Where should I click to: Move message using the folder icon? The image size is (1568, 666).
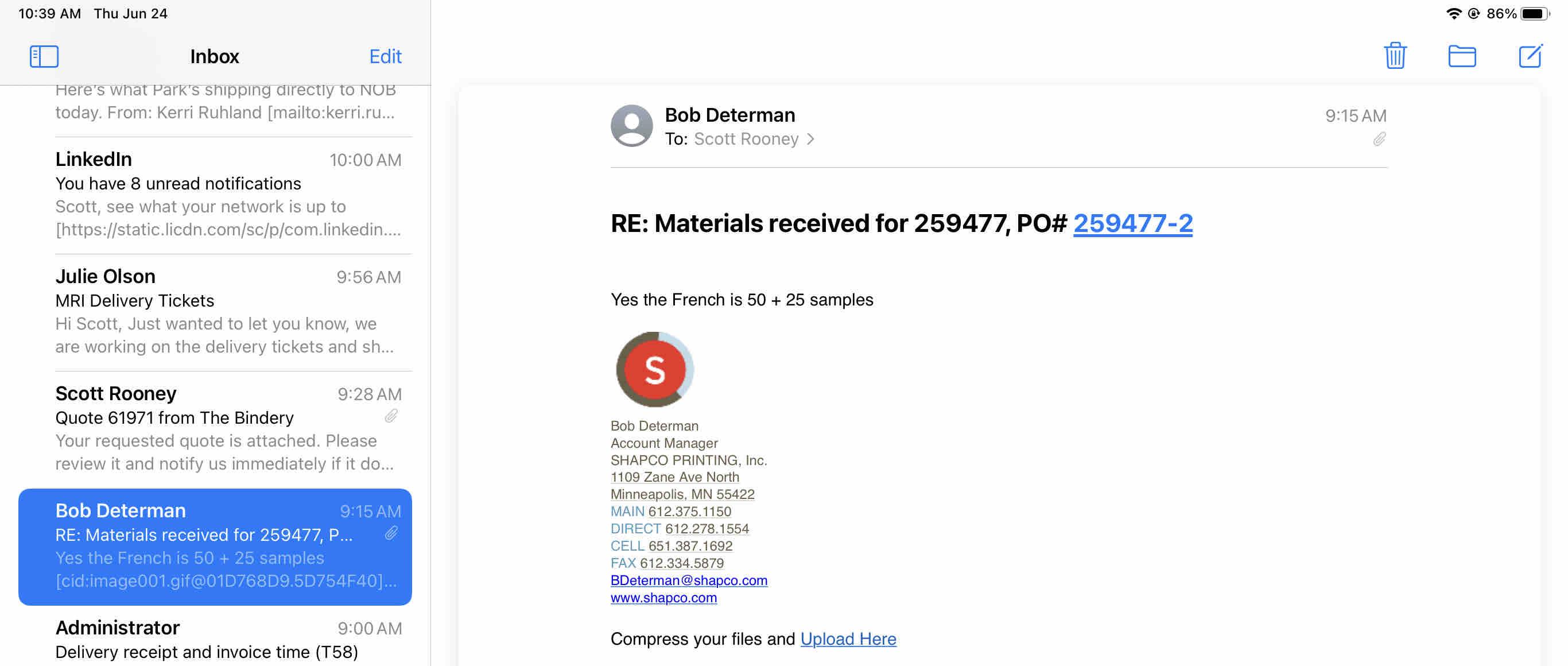click(x=1461, y=56)
